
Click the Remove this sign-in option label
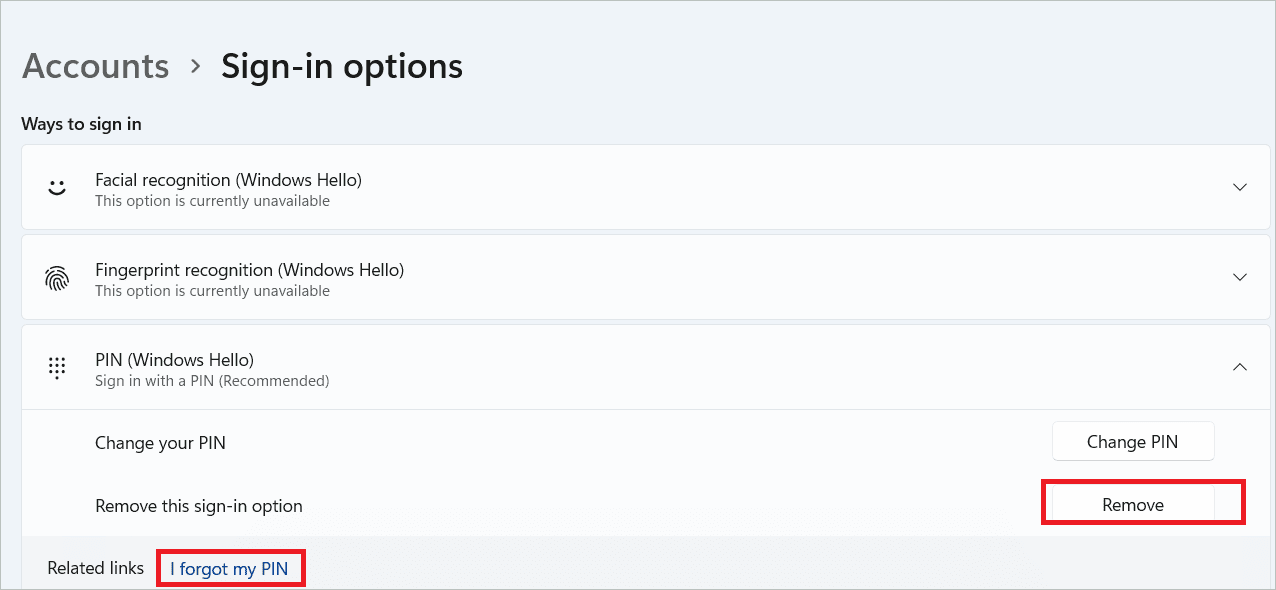[199, 506]
